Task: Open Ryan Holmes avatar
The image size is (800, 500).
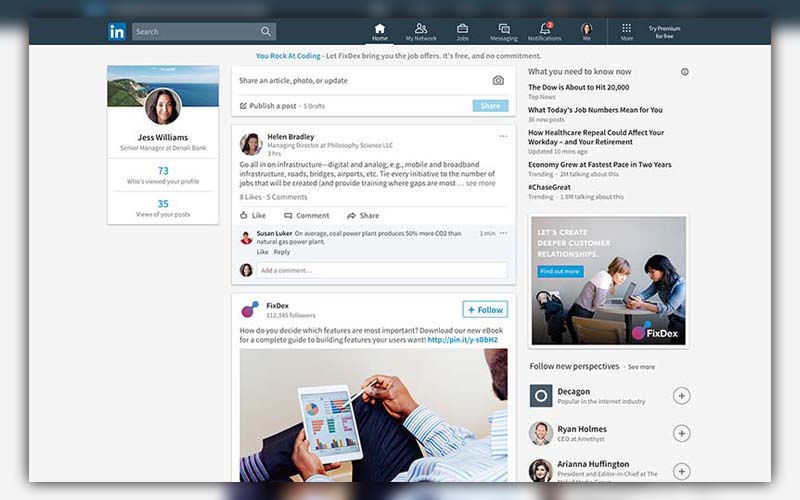Action: [541, 433]
